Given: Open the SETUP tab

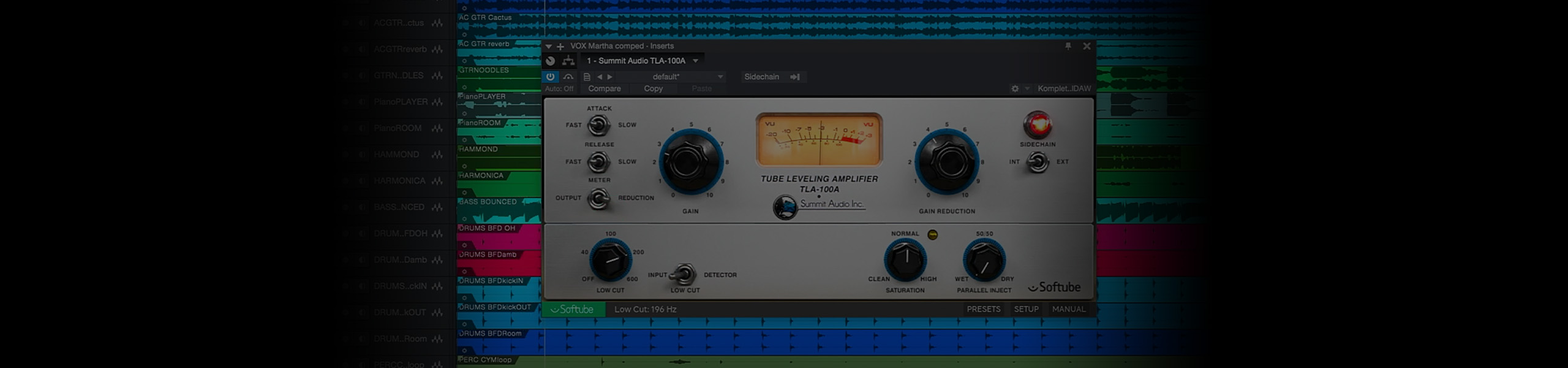Looking at the screenshot, I should coord(1026,309).
